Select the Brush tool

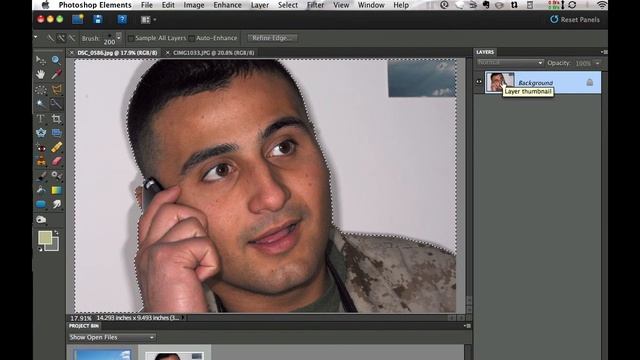(41, 176)
